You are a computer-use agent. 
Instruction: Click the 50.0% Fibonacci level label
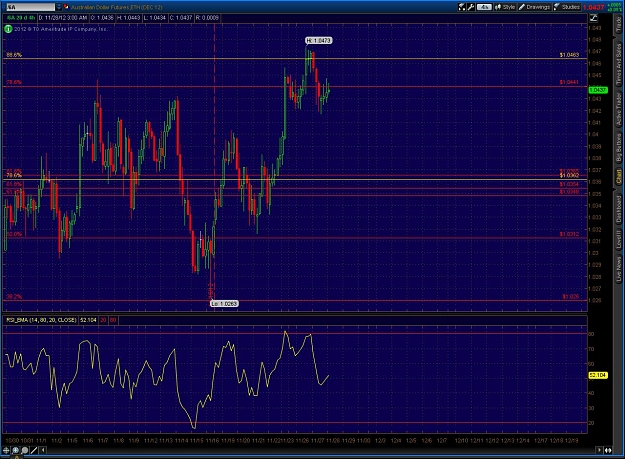pyautogui.click(x=14, y=234)
